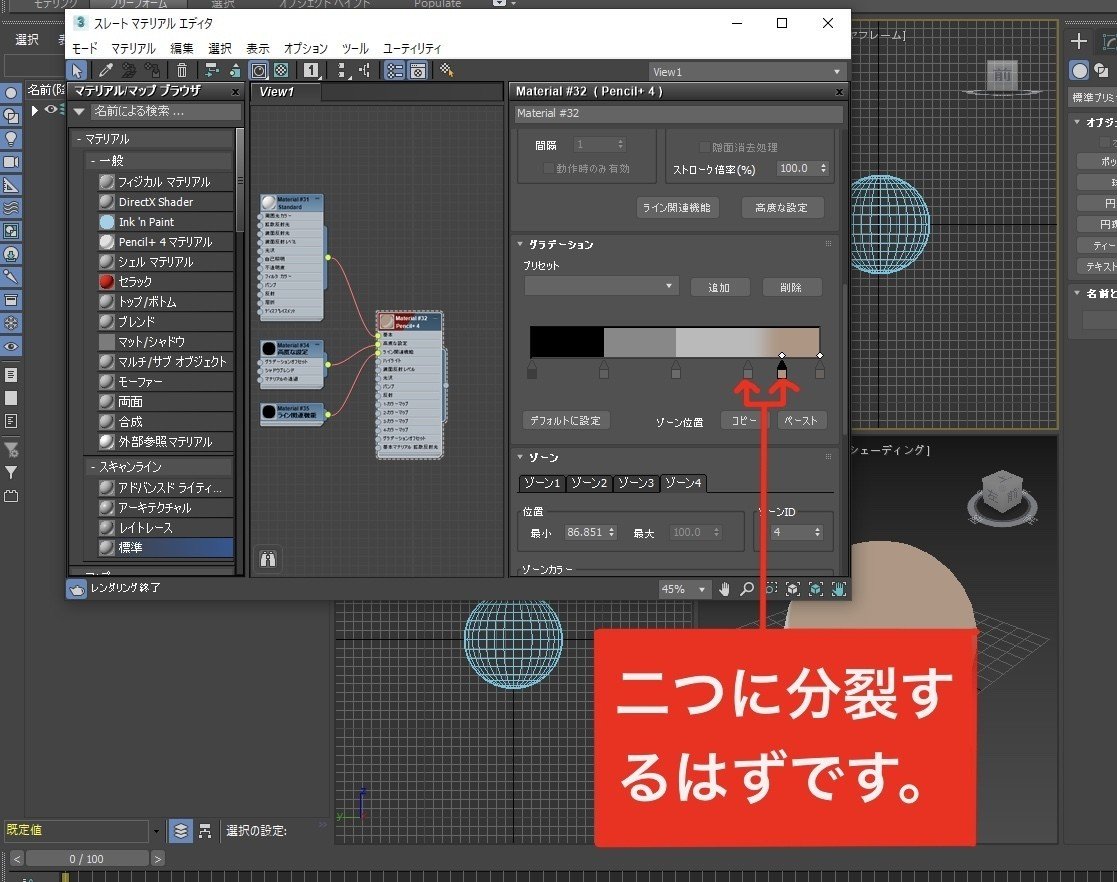Click the ペースト zone position button
This screenshot has width=1117, height=882.
click(801, 420)
